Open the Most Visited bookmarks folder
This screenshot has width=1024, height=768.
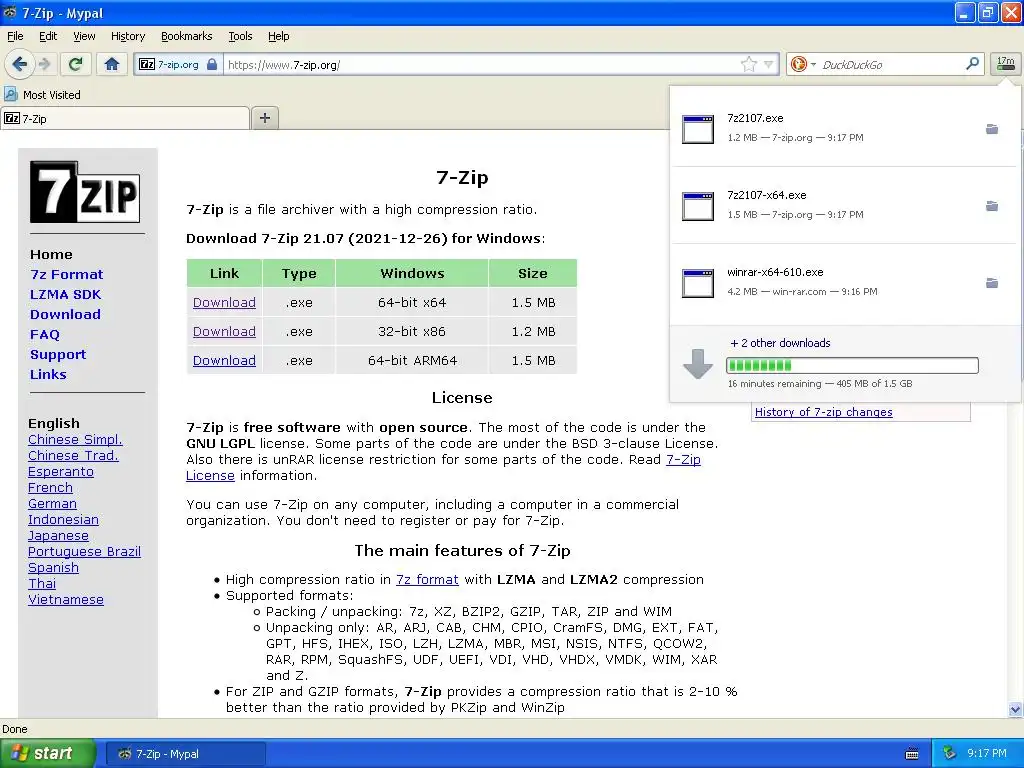(42, 95)
